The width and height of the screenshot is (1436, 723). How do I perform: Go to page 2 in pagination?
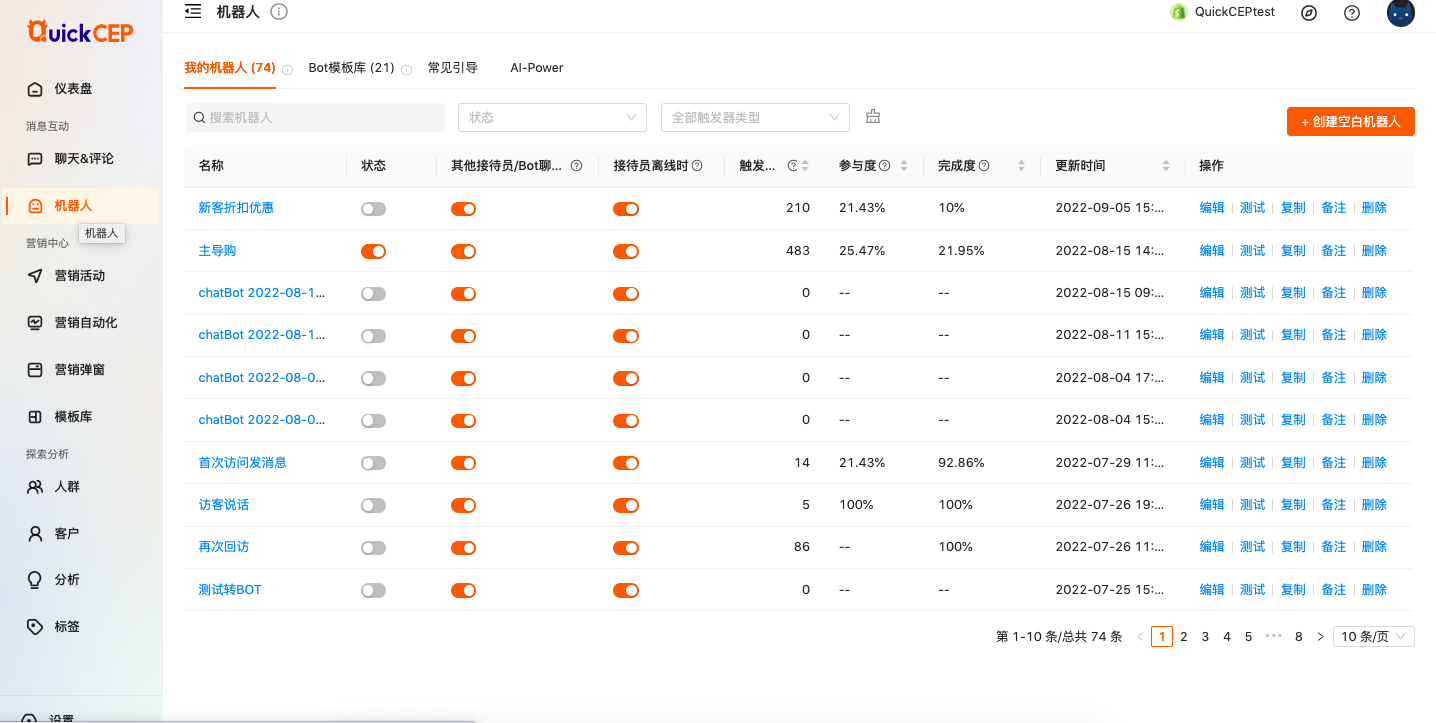pos(1183,636)
